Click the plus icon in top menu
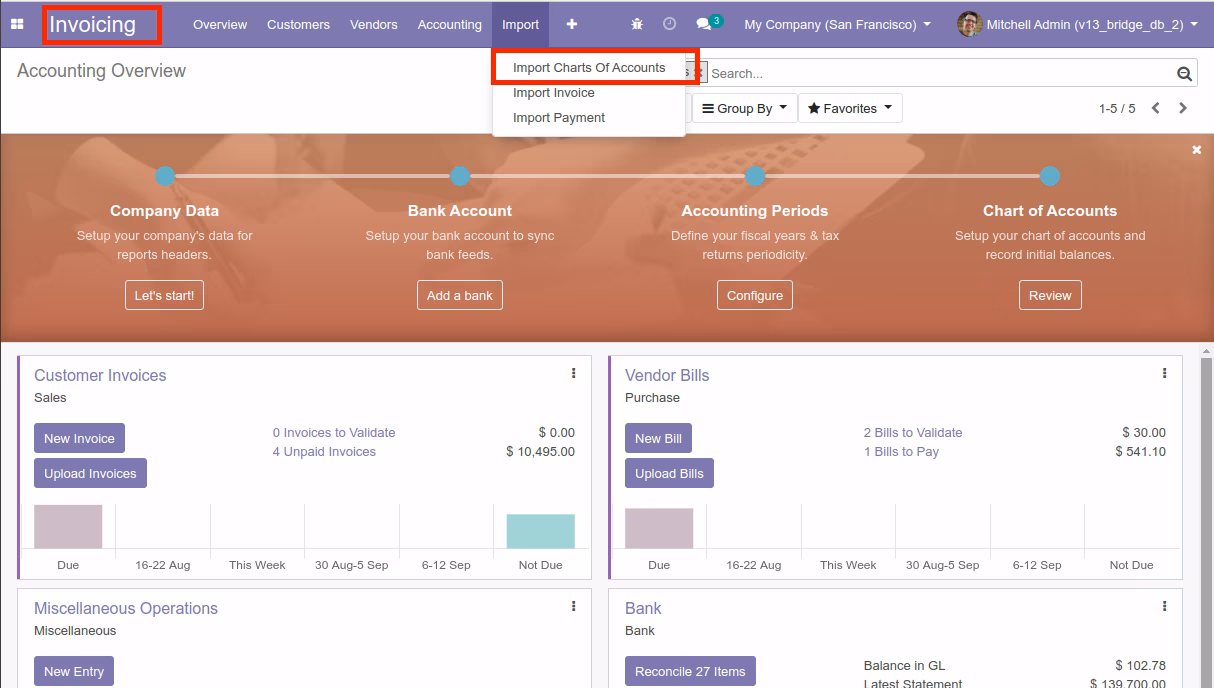The image size is (1214, 688). [x=572, y=24]
